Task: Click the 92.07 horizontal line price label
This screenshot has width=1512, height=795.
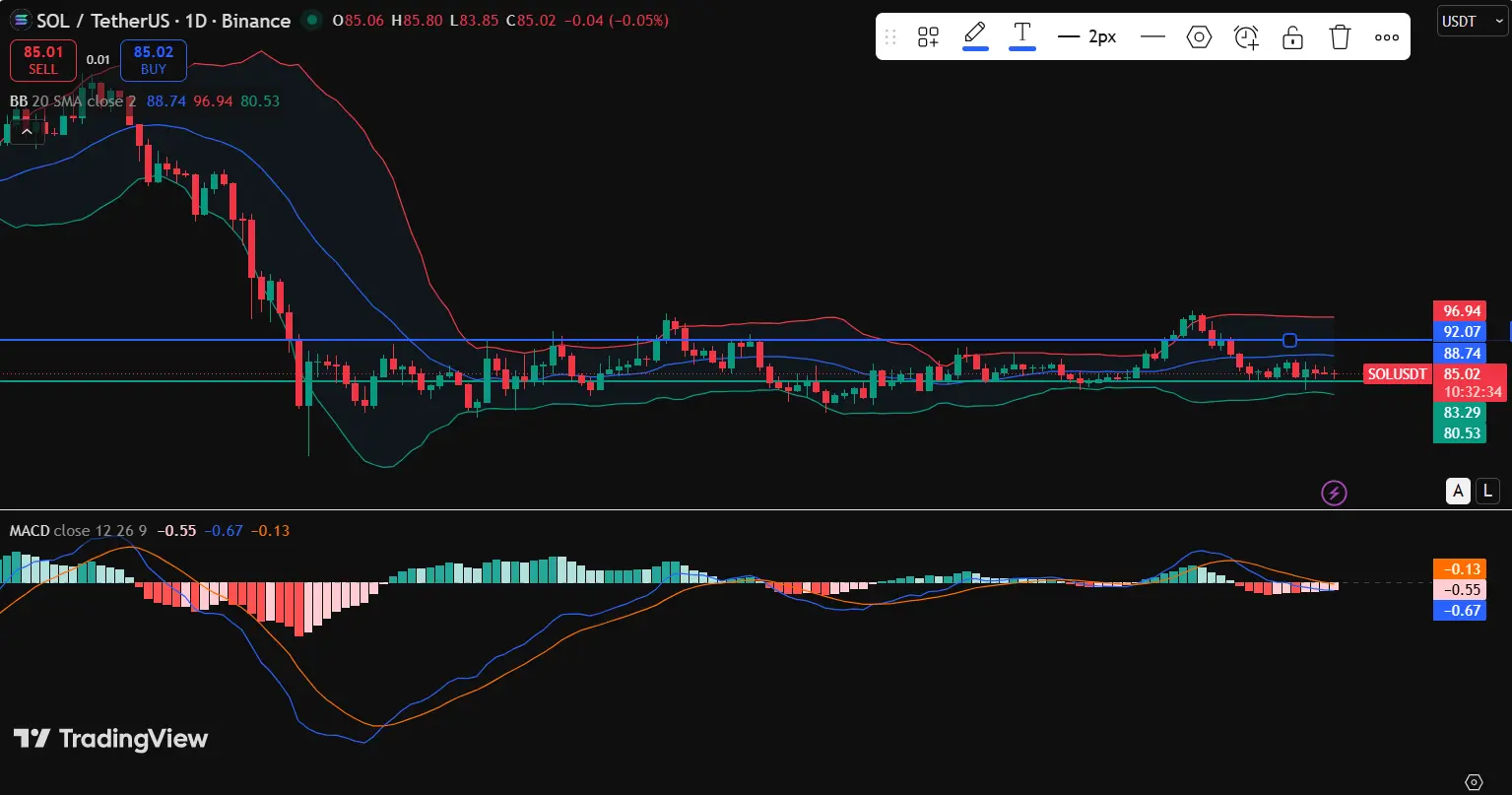Action: (1459, 332)
